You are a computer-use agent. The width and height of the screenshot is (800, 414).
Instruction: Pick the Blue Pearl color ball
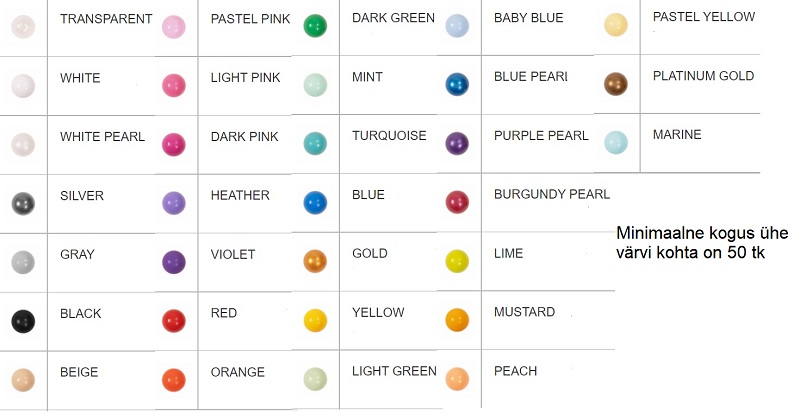pos(457,84)
